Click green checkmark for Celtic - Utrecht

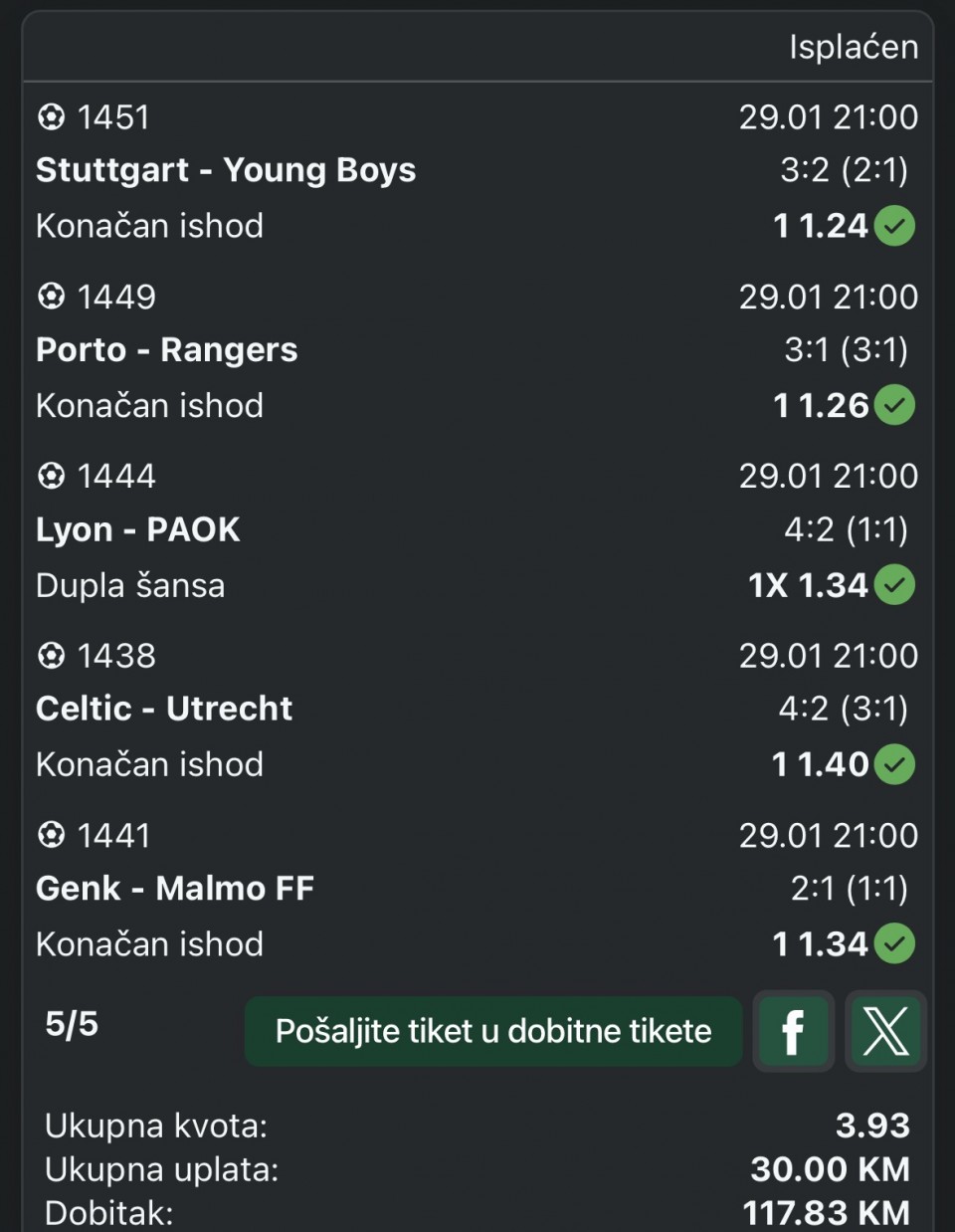tap(894, 764)
